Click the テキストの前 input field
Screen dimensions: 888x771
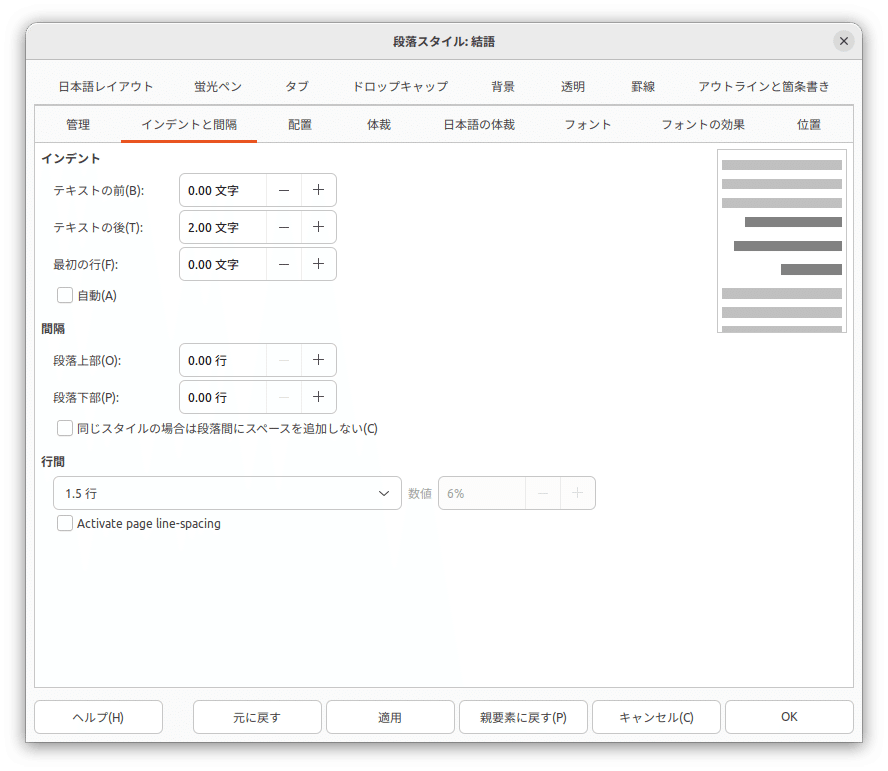(x=223, y=190)
